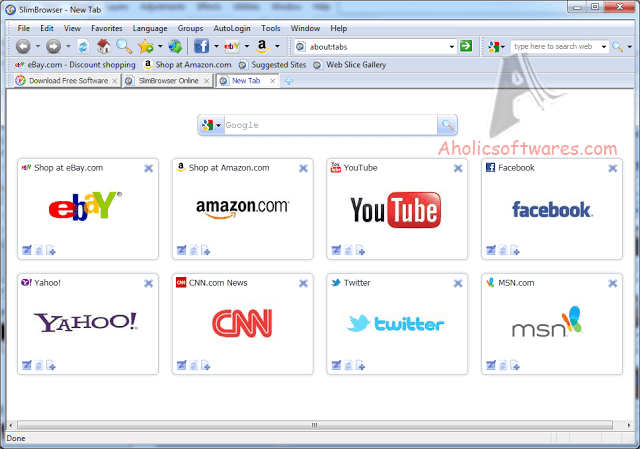
Task: Expand the Forward button history dropdown
Action: coord(68,46)
